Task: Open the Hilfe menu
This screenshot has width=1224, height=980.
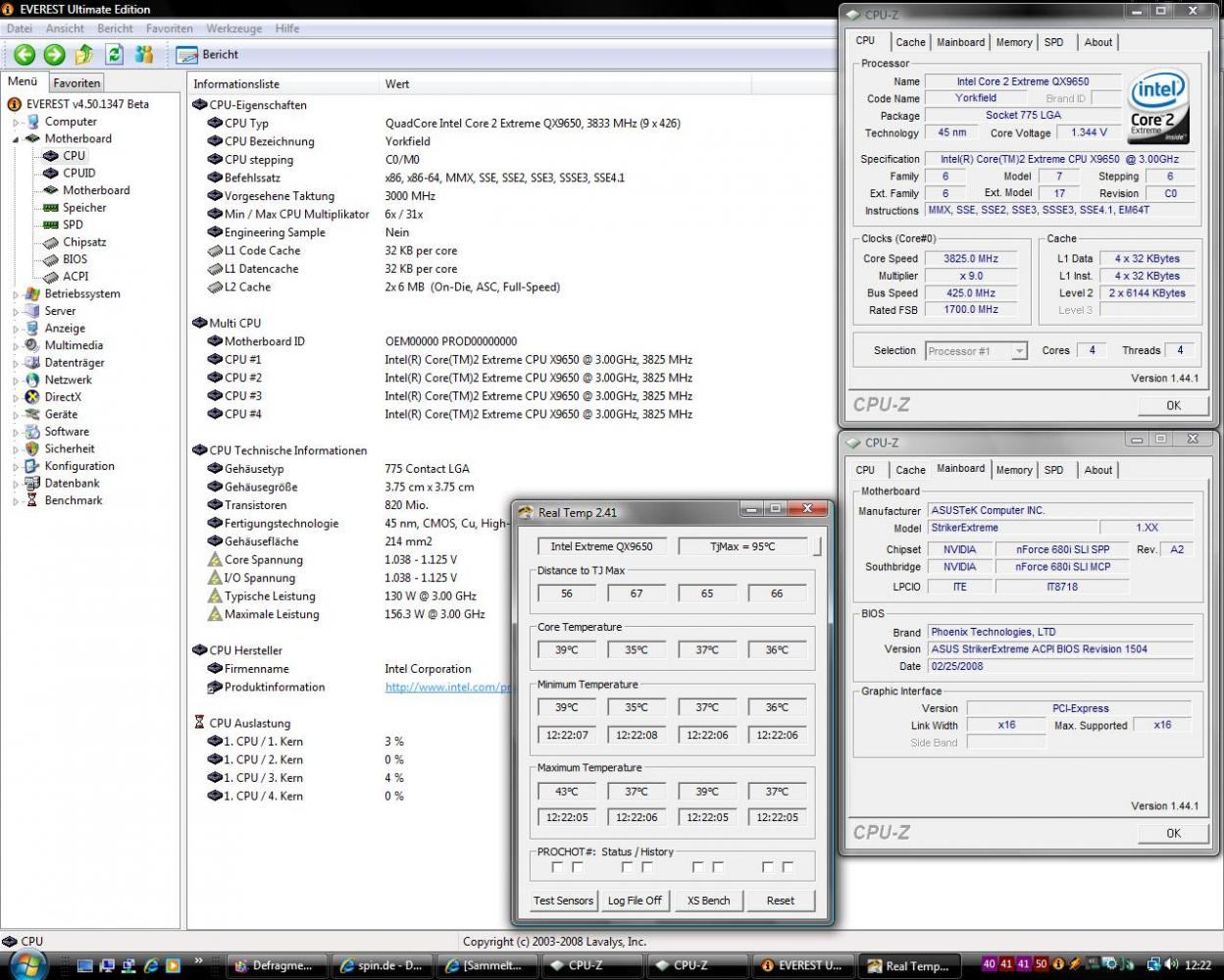Action: pos(287,28)
